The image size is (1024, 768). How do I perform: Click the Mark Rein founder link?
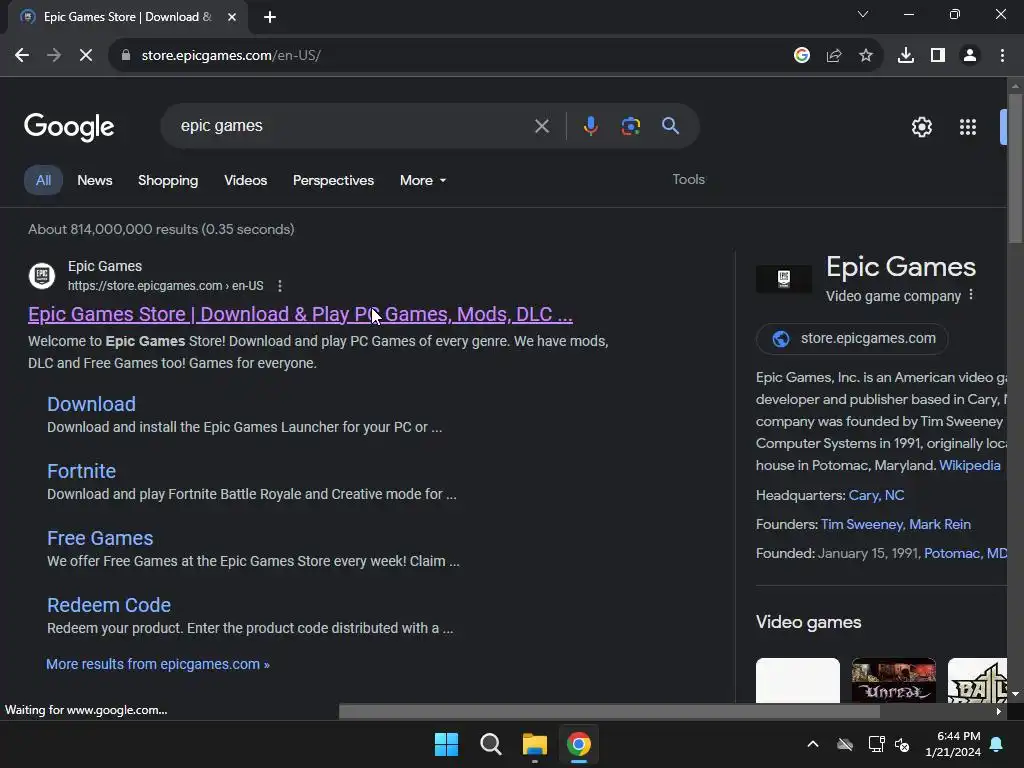coord(940,524)
